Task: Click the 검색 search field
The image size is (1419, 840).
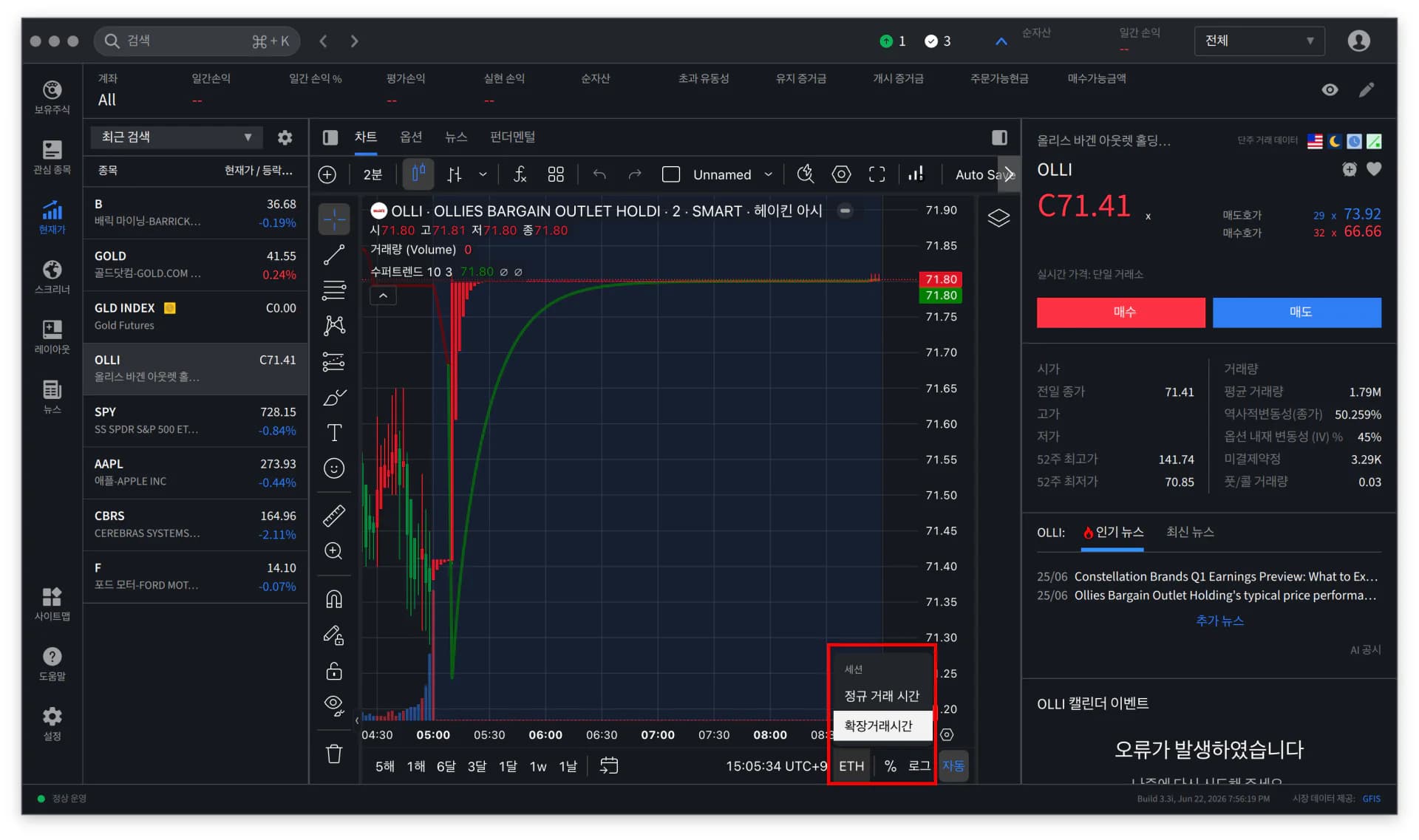Action: [x=197, y=41]
